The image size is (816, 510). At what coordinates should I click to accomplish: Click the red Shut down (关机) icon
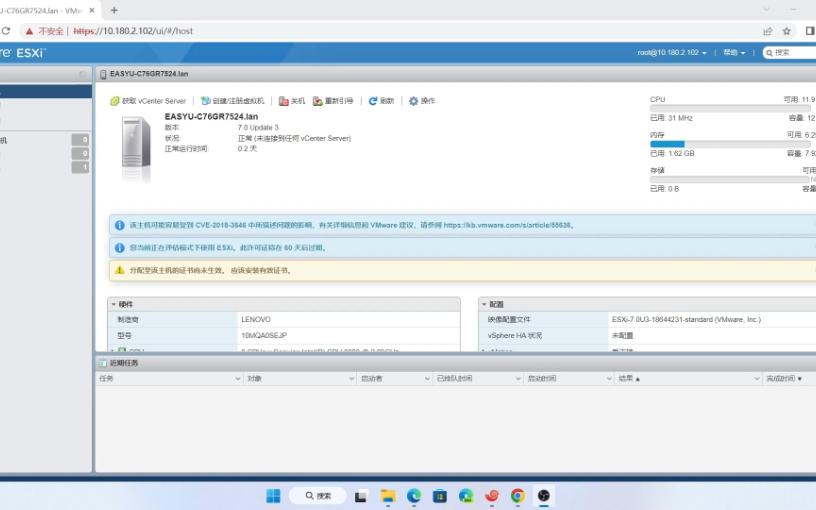click(284, 101)
